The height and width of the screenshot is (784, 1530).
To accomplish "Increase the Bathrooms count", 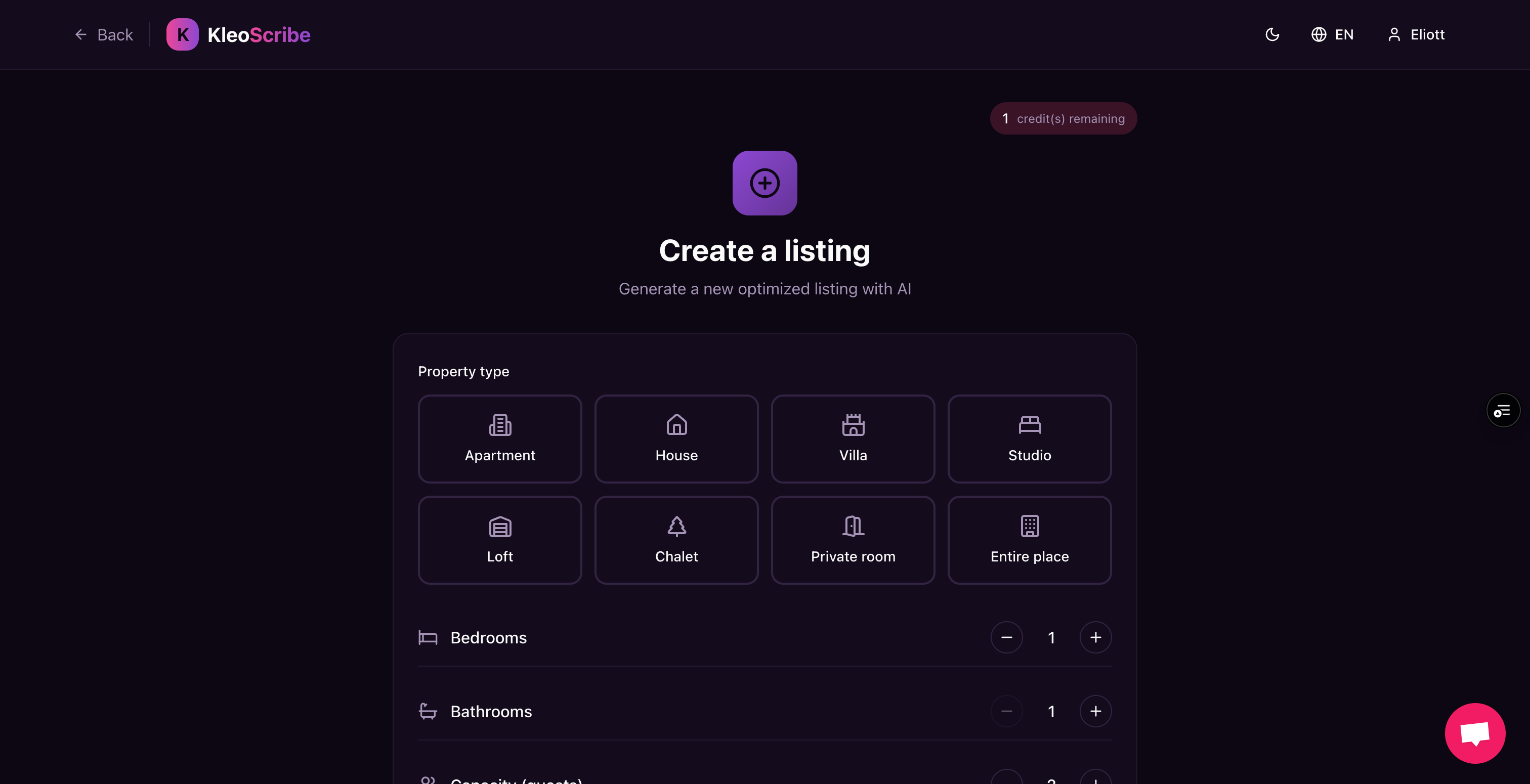I will pos(1096,712).
